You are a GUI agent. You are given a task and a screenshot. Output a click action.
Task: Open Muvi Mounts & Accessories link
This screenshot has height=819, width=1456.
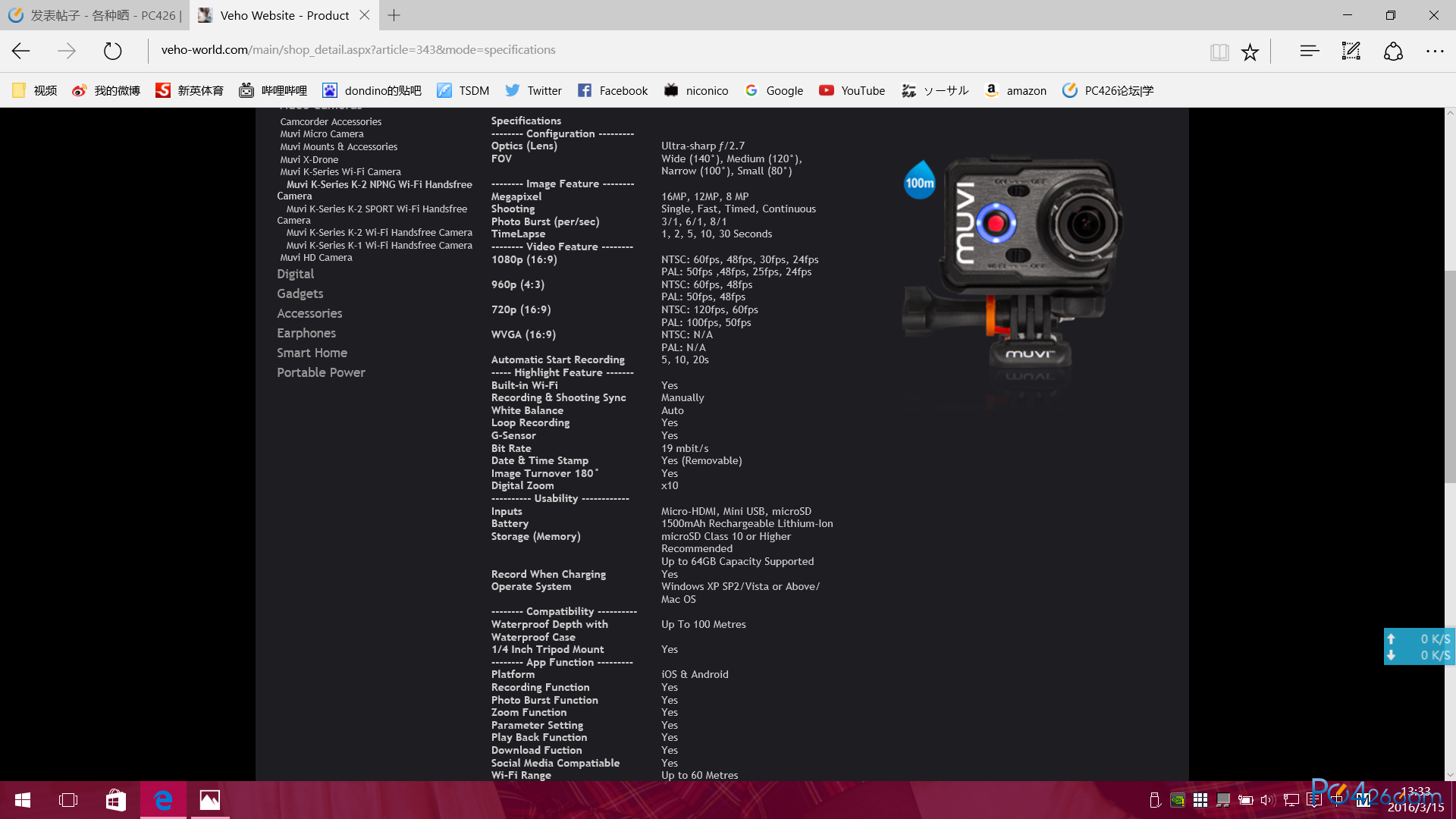pyautogui.click(x=338, y=147)
